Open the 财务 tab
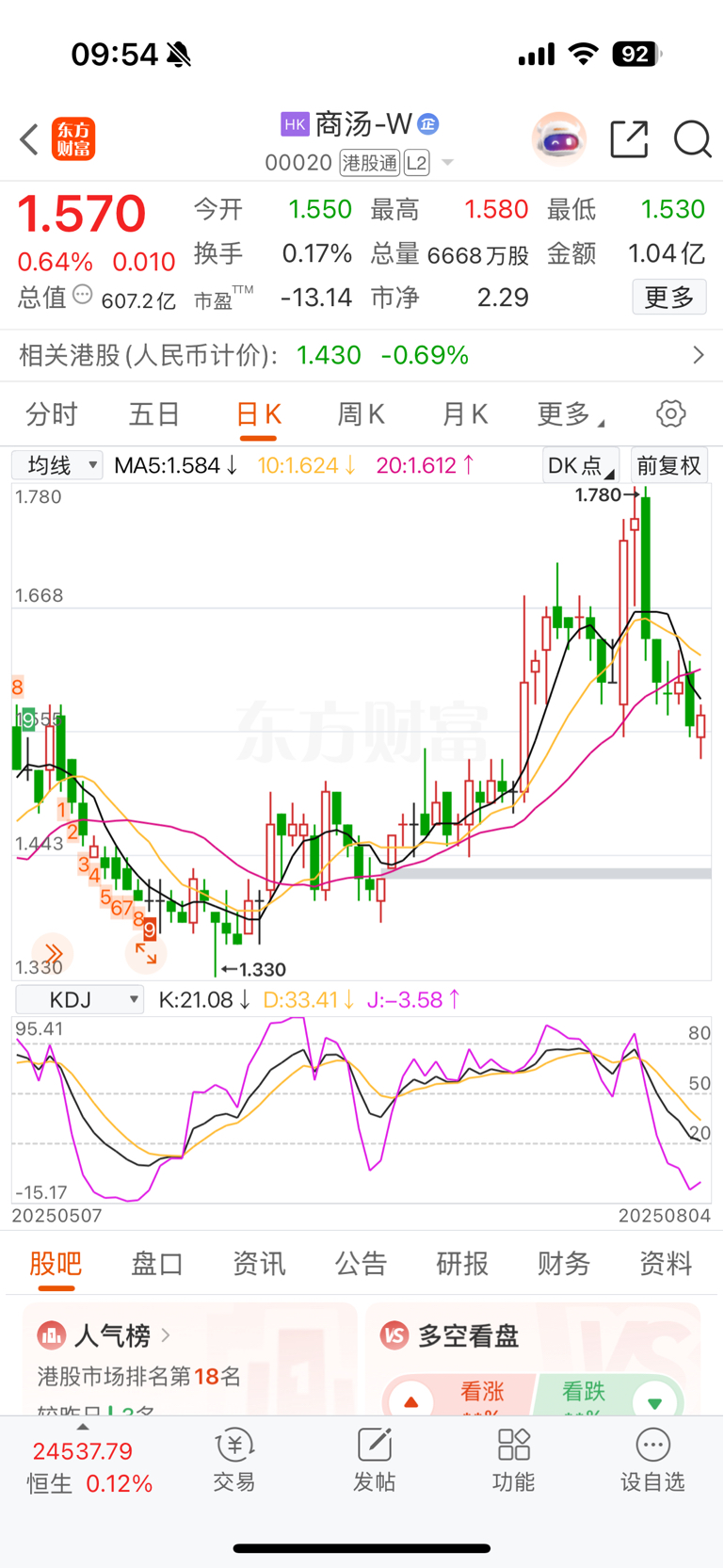The image size is (724, 1568). click(x=564, y=1264)
